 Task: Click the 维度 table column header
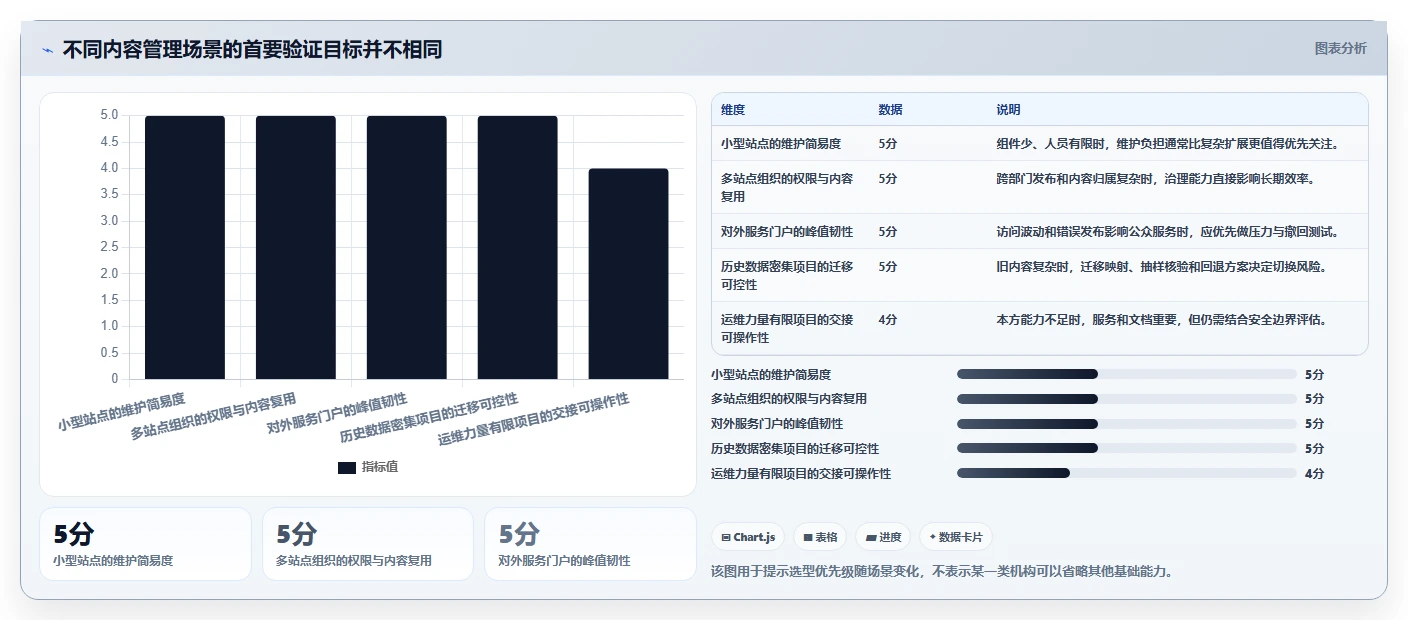[733, 110]
